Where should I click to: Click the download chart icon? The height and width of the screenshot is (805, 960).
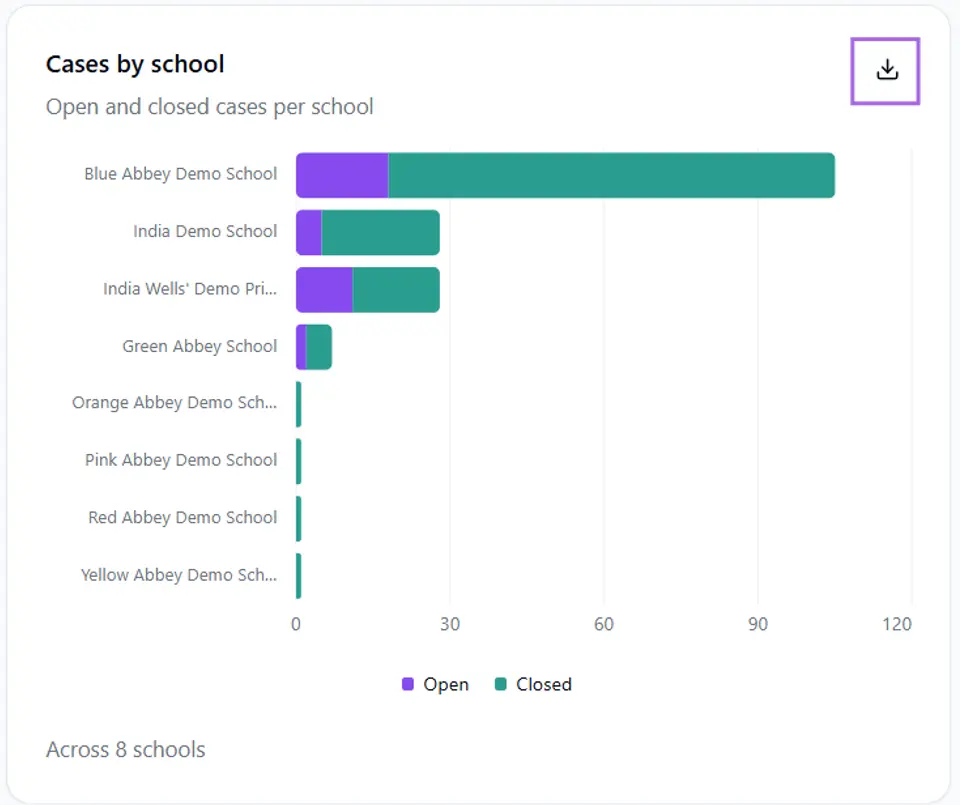[x=885, y=71]
